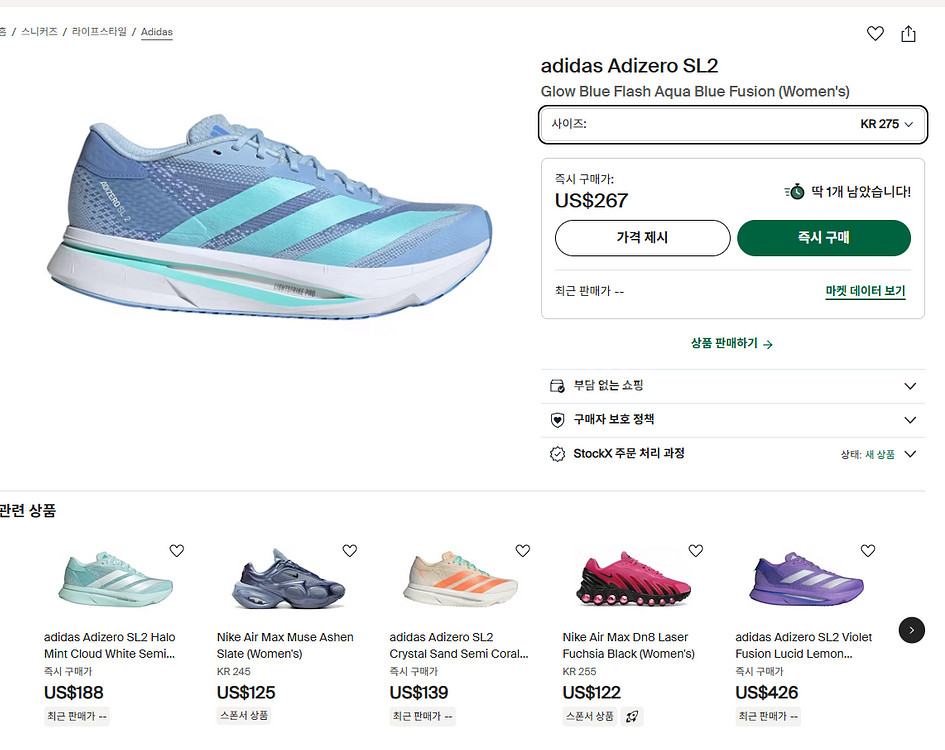Favorite the Adizero SL2 Halo Mint shoe
This screenshot has width=945, height=750.
(177, 551)
